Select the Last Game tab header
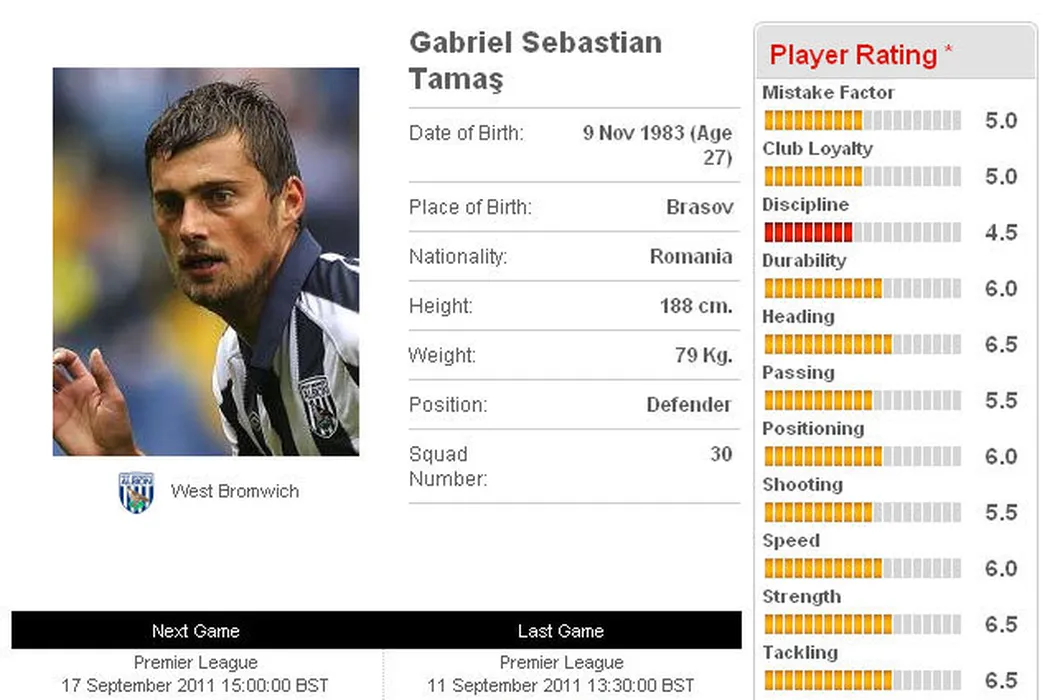This screenshot has width=1050, height=700. [x=560, y=631]
